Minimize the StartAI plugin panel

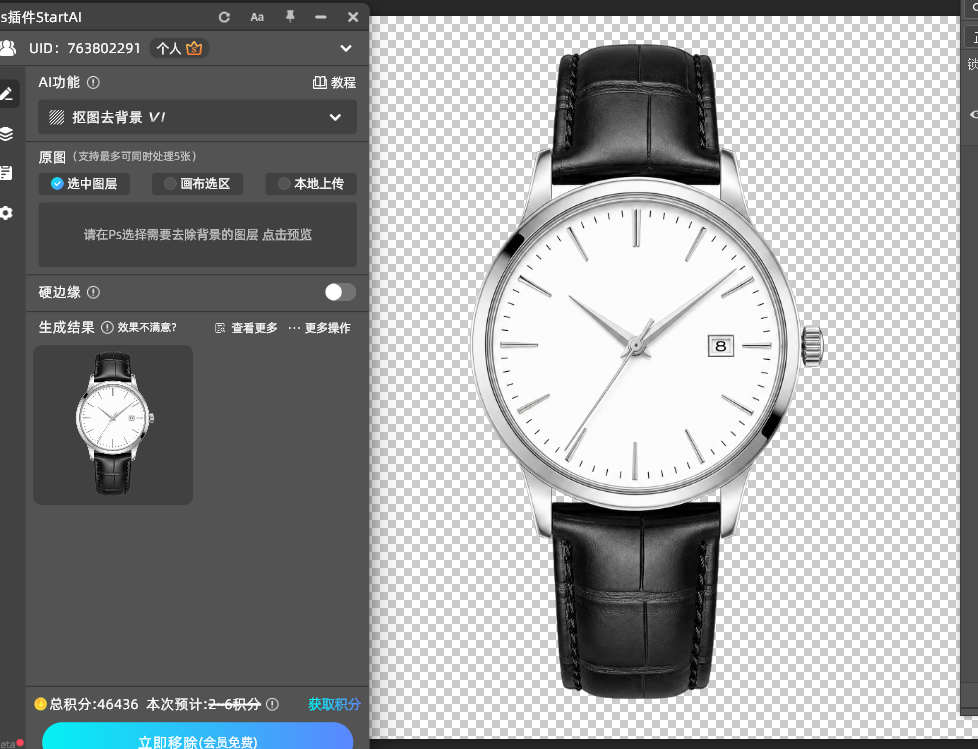coord(321,17)
